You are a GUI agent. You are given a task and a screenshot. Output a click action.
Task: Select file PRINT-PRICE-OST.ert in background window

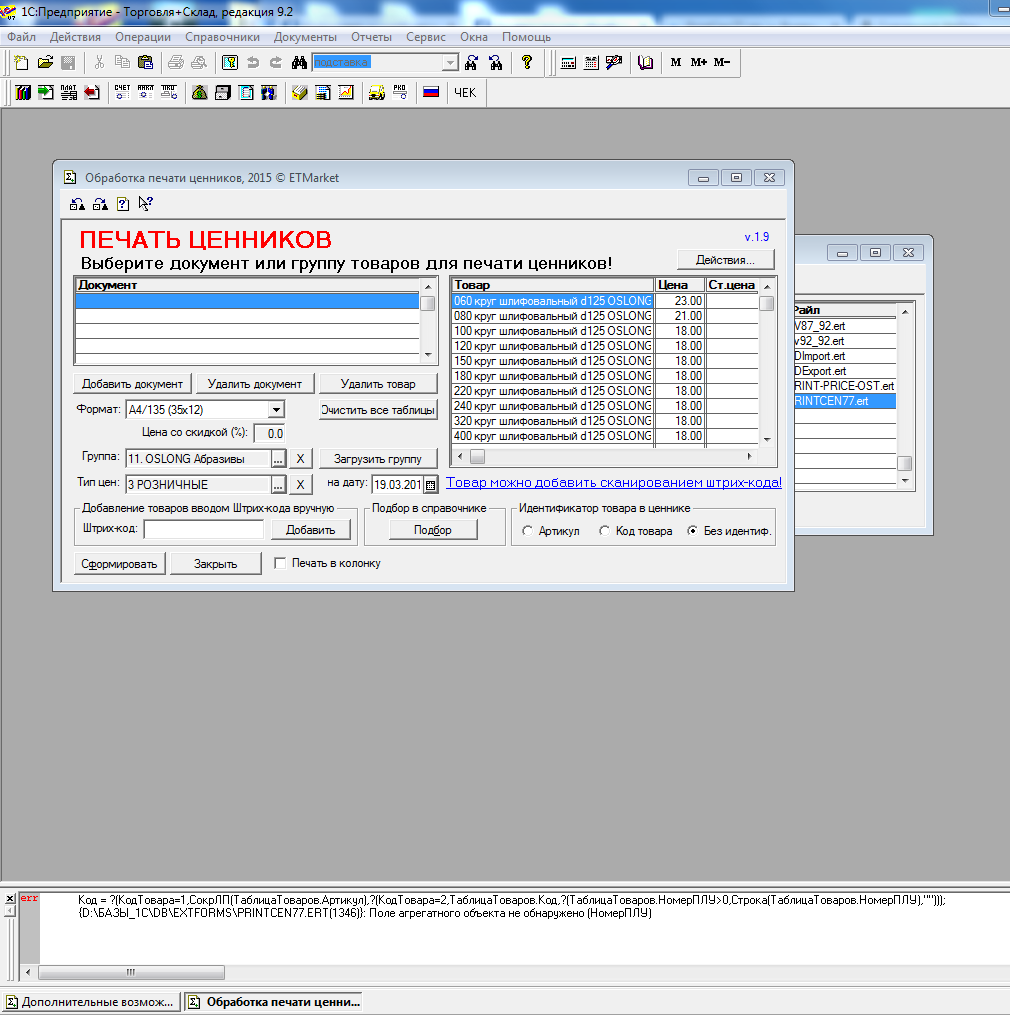(844, 386)
